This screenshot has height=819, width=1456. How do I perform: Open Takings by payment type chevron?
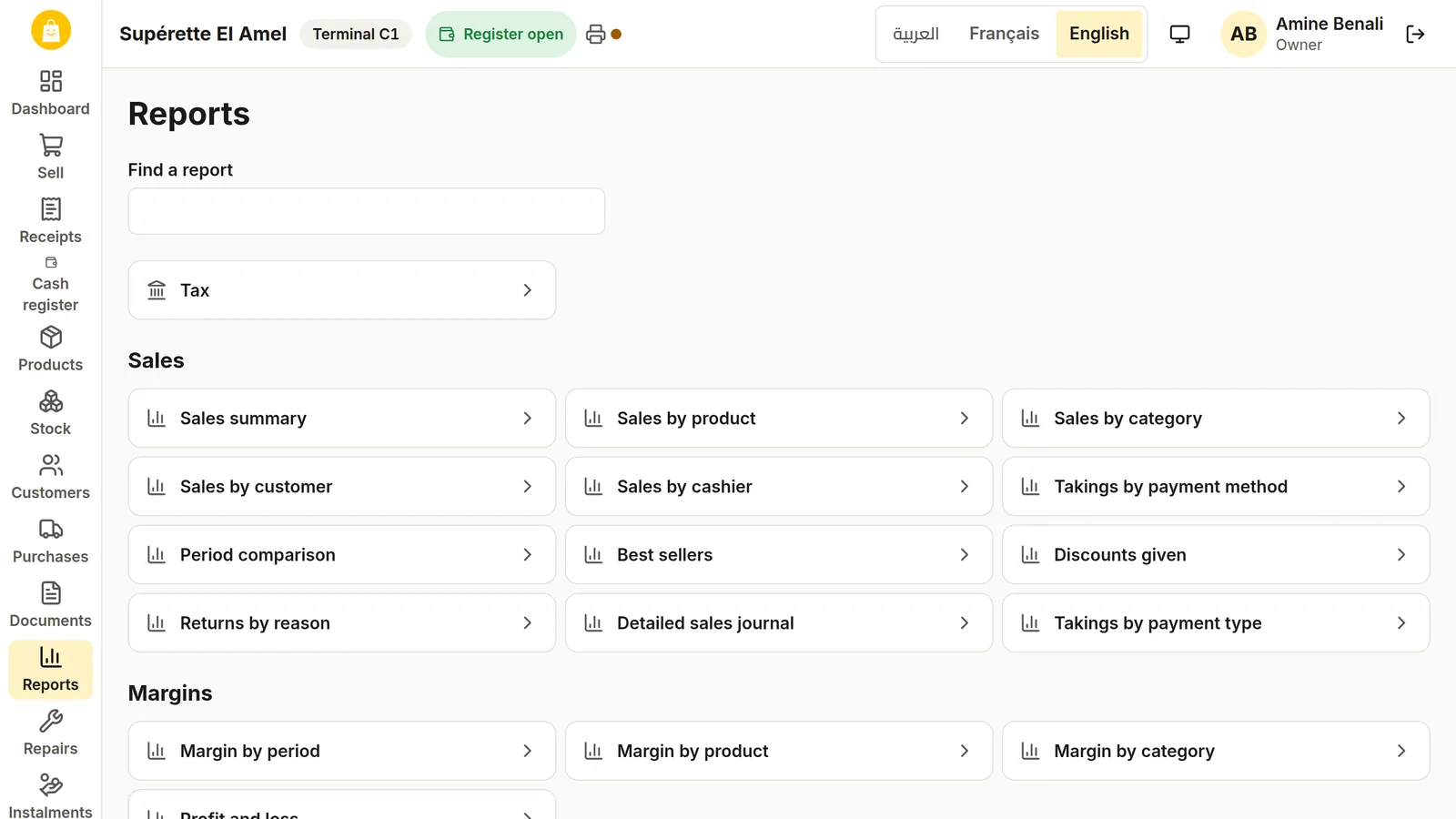coord(1401,623)
